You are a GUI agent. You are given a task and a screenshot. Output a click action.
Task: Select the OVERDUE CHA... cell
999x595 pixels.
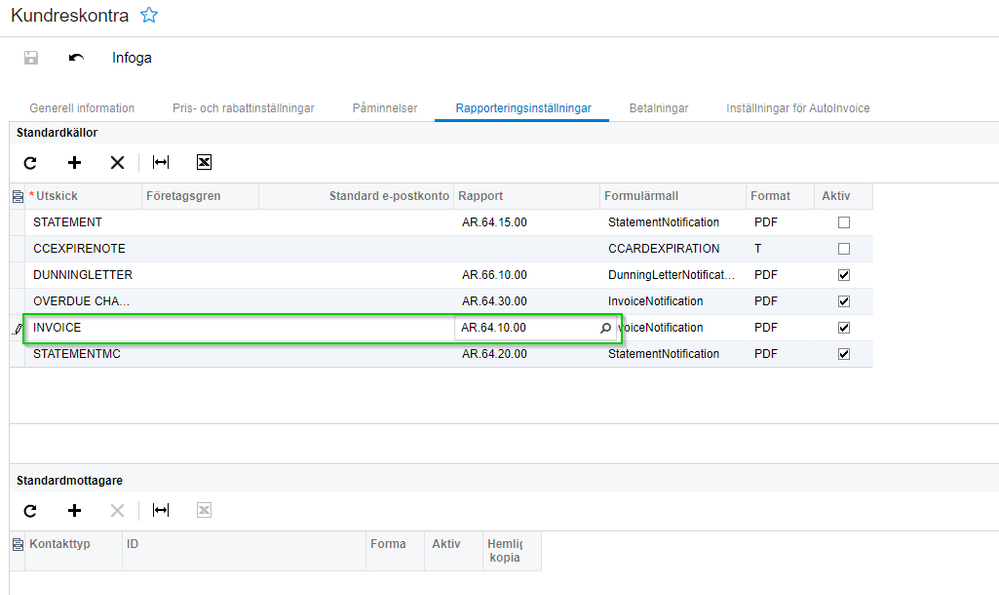[x=83, y=301]
